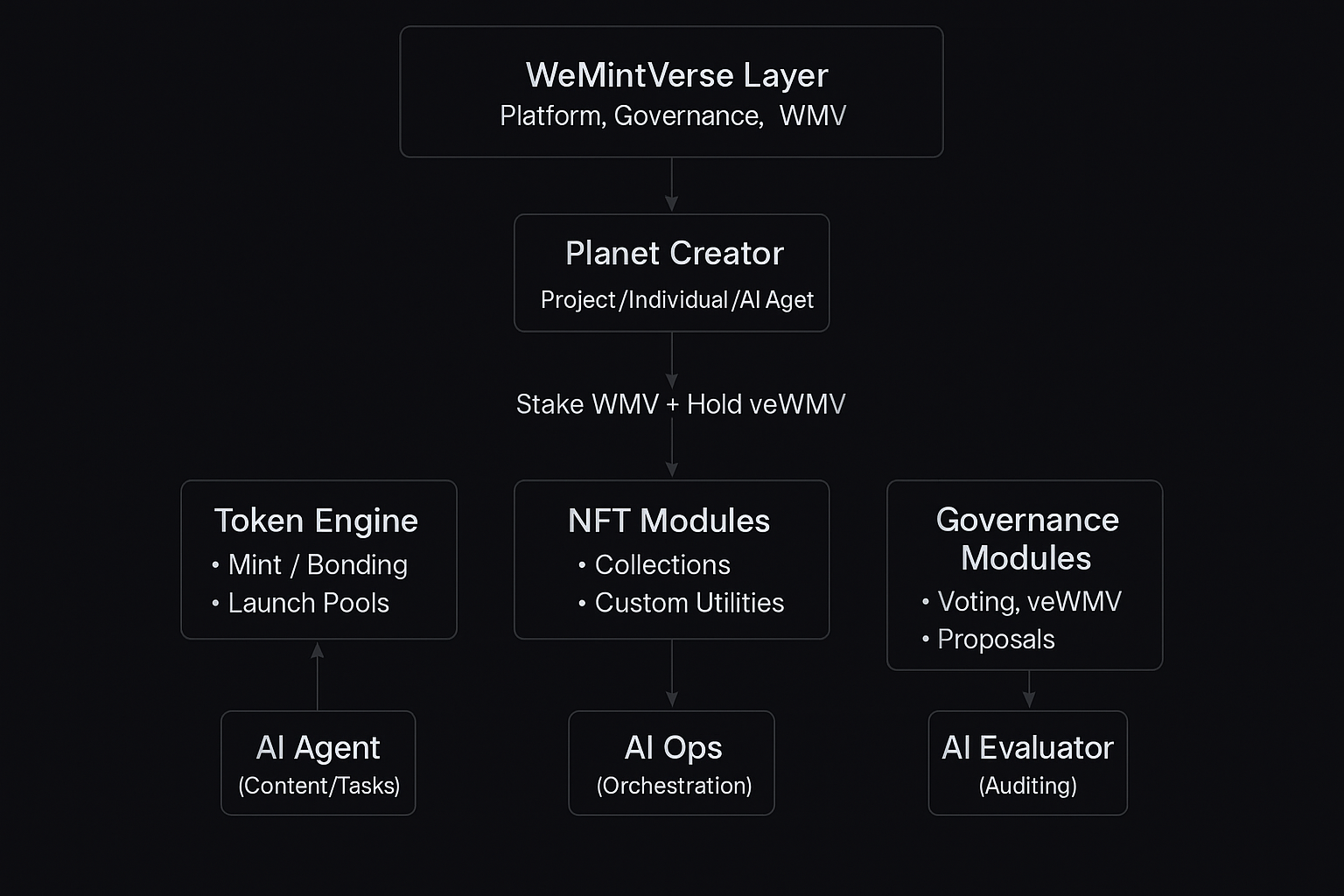Click the Planet Creator heading
This screenshot has width=1344, height=896.
click(x=674, y=254)
